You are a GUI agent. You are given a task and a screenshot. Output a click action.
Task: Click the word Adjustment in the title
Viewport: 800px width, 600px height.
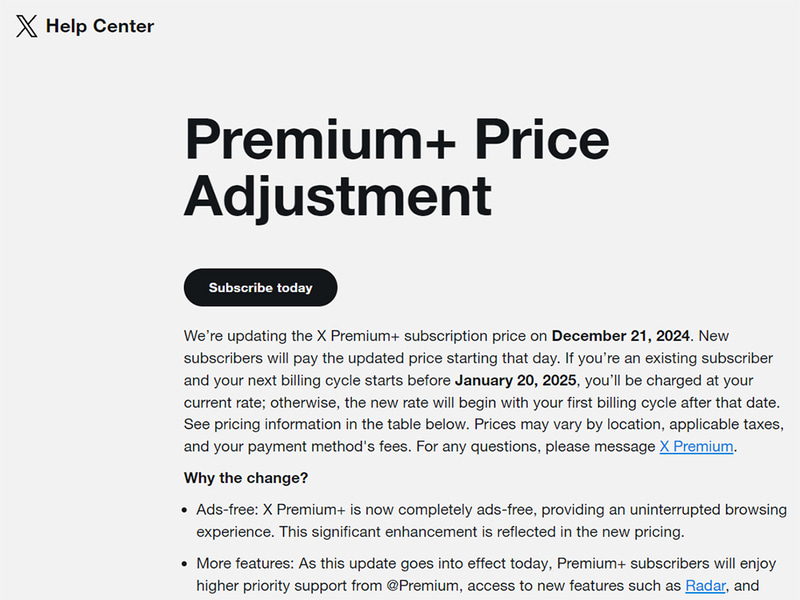(x=337, y=194)
